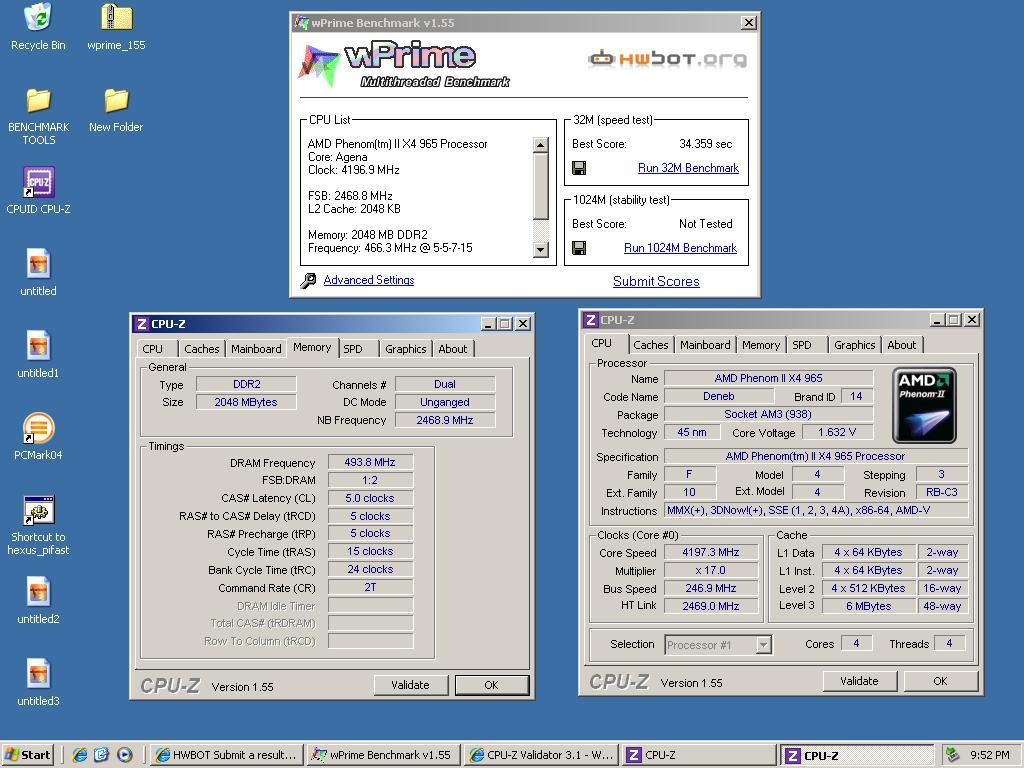1024x768 pixels.
Task: Switch to CPU-Z Validator 3.1 taskbar window
Action: point(541,754)
